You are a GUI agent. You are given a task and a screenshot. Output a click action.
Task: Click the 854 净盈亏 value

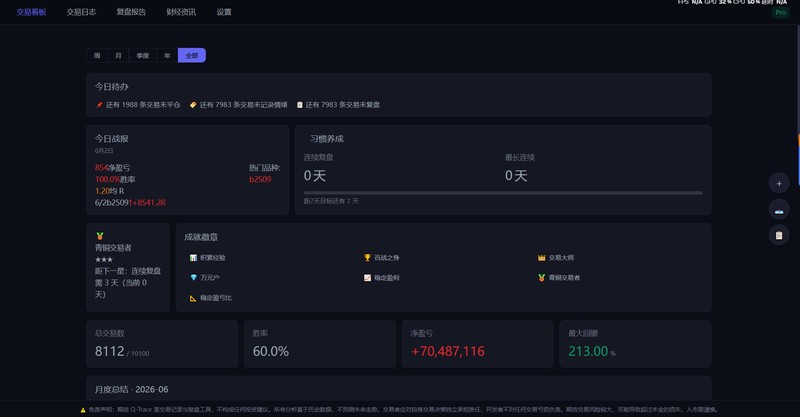(x=112, y=167)
